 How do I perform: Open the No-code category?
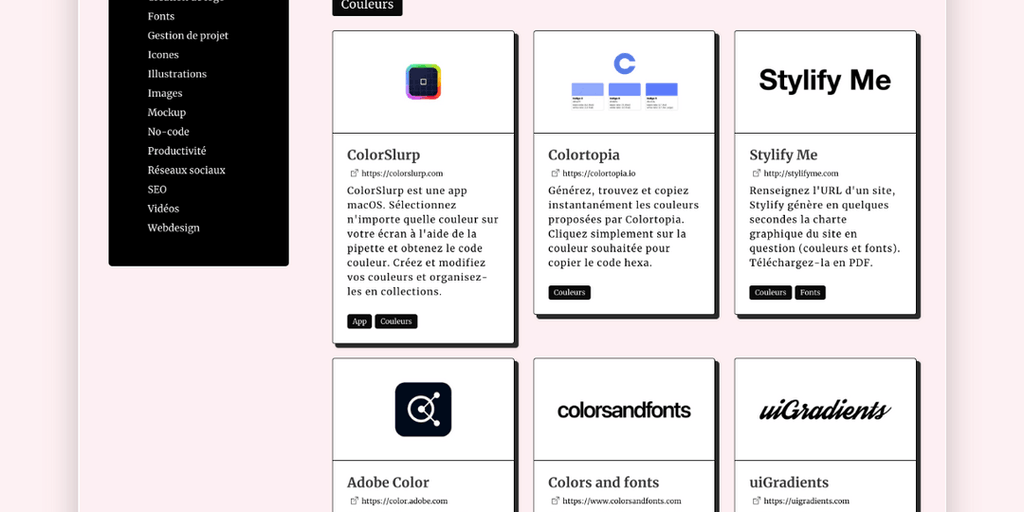coord(168,131)
